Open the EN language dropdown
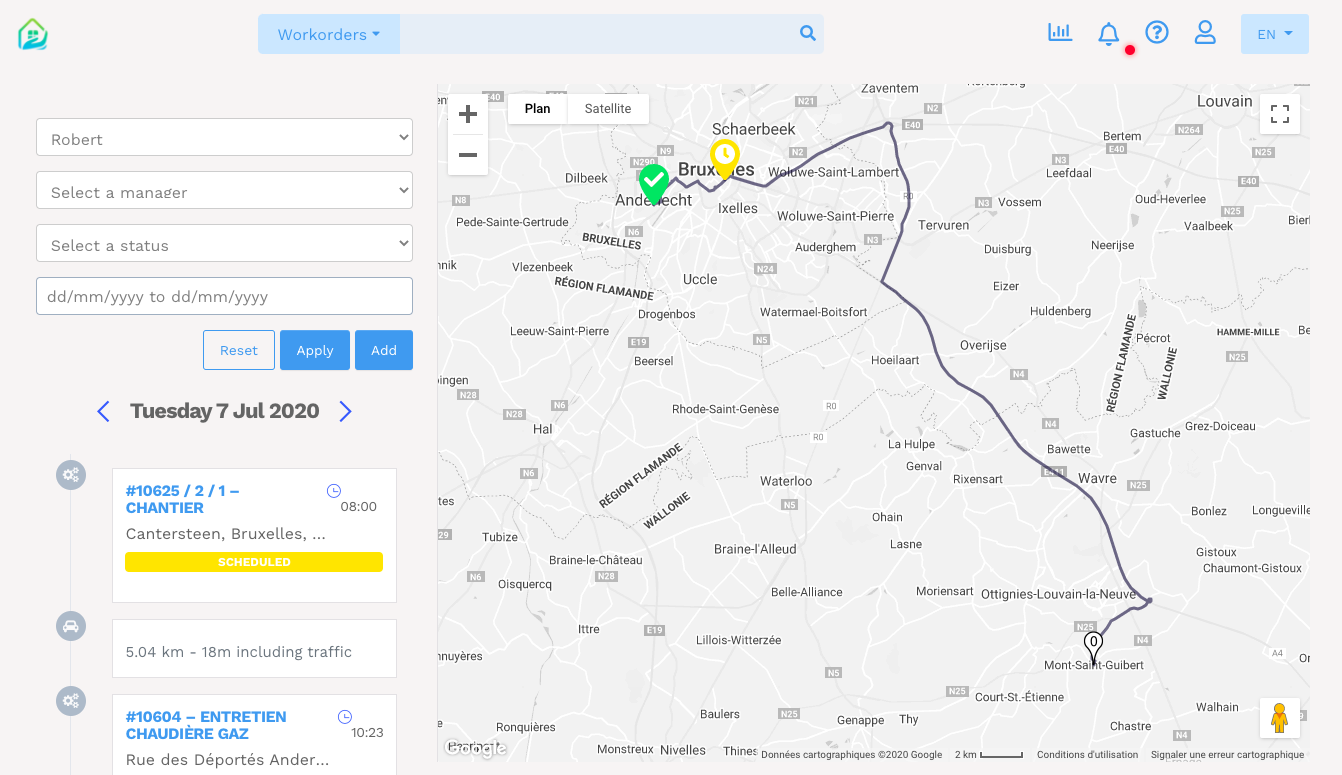The image size is (1342, 775). 1274,33
